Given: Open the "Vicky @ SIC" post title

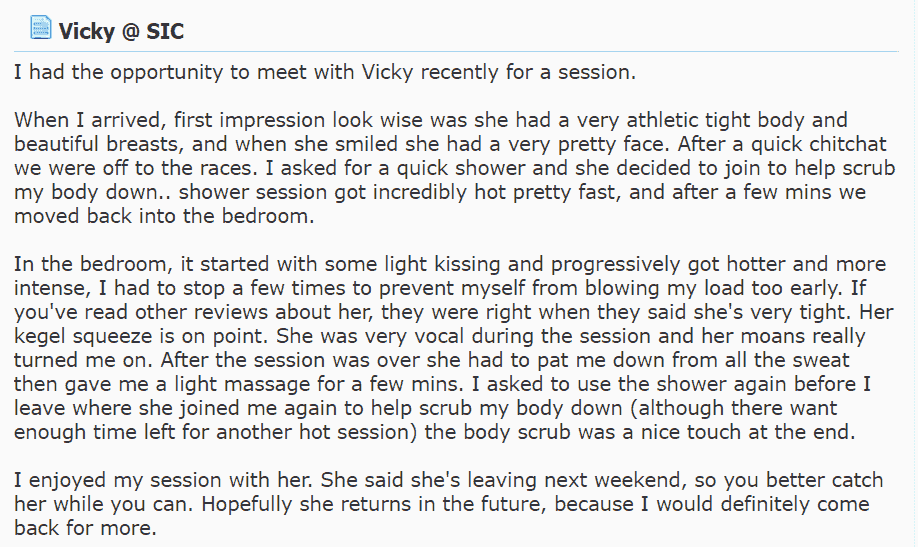Looking at the screenshot, I should (x=121, y=31).
